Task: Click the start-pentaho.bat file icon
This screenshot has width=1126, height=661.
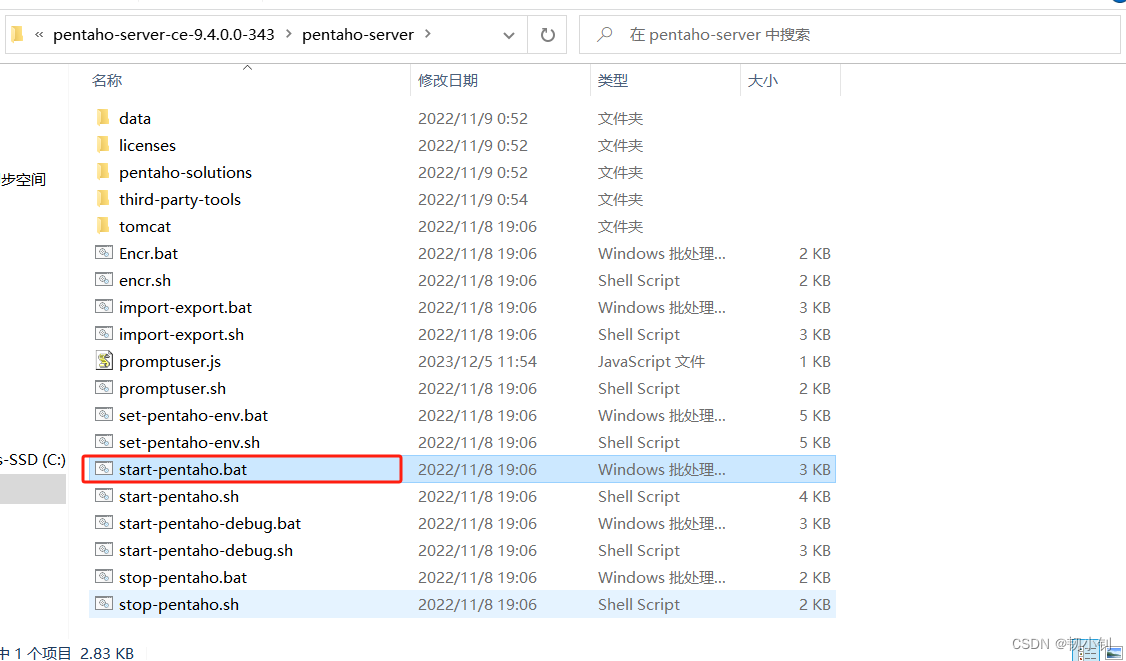Action: tap(104, 469)
